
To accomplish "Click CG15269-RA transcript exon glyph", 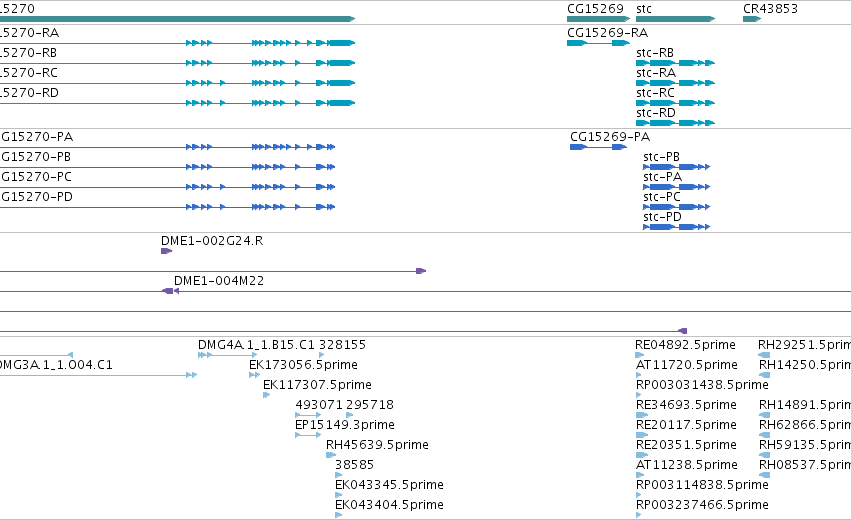I will (599, 43).
